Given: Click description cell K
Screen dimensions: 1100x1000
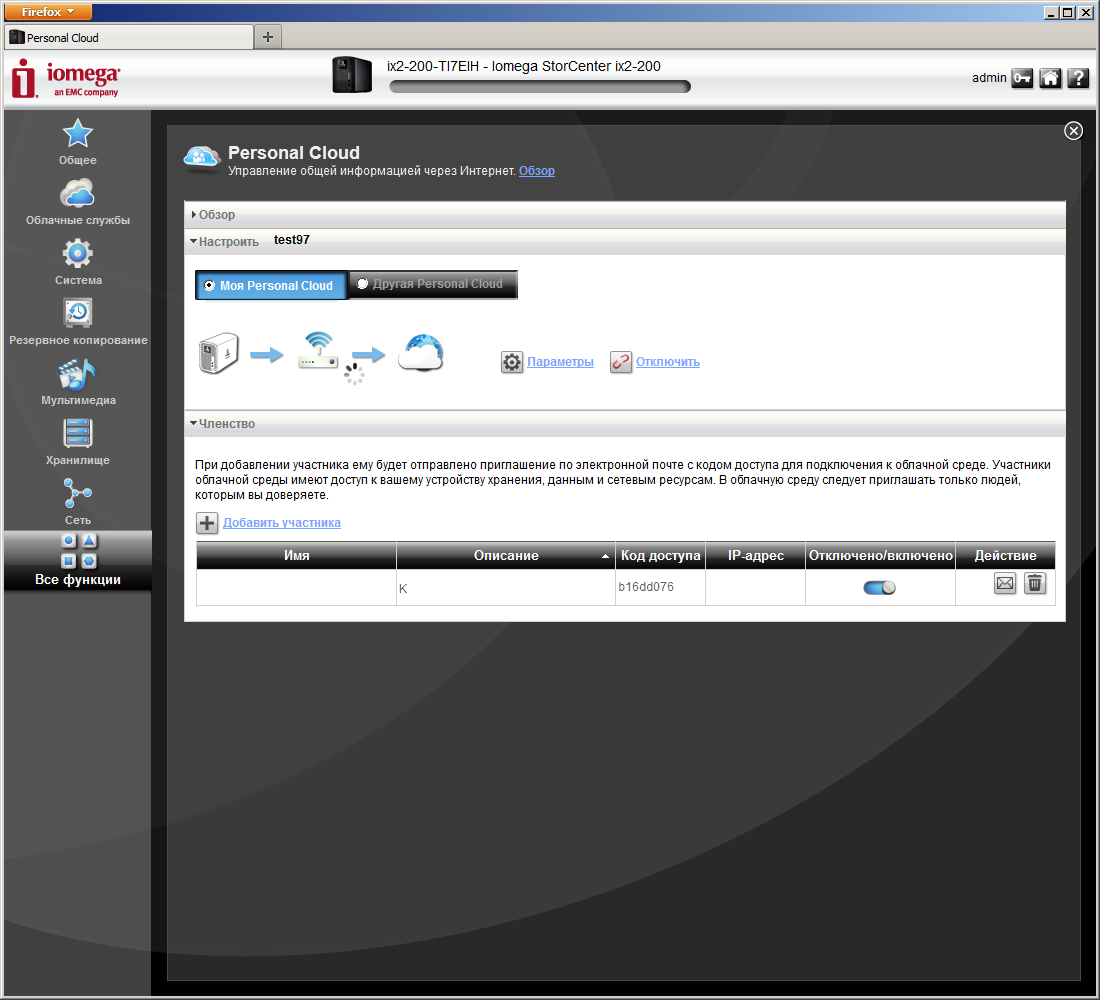Looking at the screenshot, I should click(x=506, y=588).
